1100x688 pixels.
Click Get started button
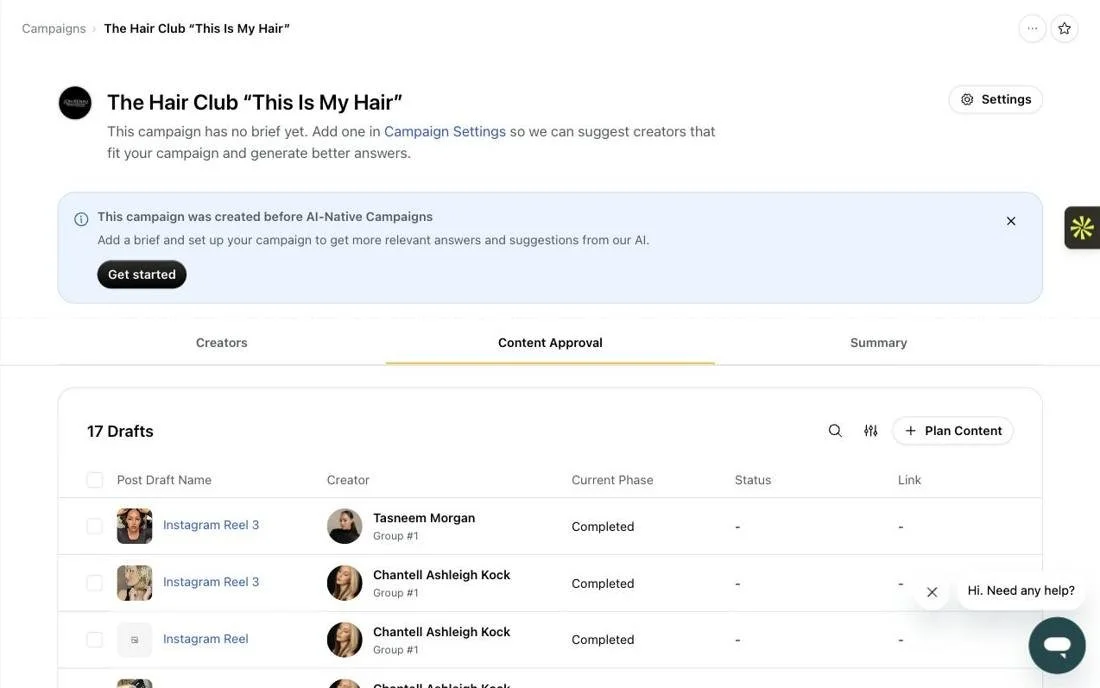142,274
